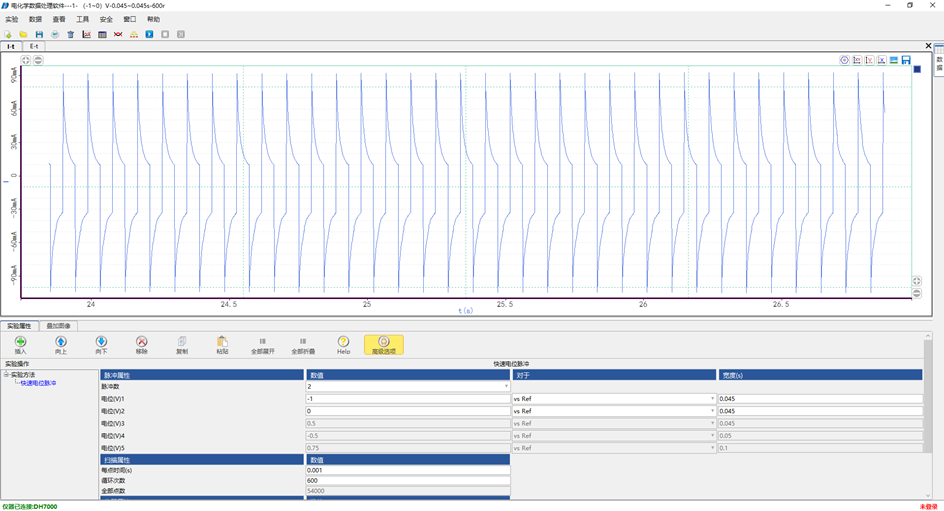Open the 安全 menu

coord(106,19)
